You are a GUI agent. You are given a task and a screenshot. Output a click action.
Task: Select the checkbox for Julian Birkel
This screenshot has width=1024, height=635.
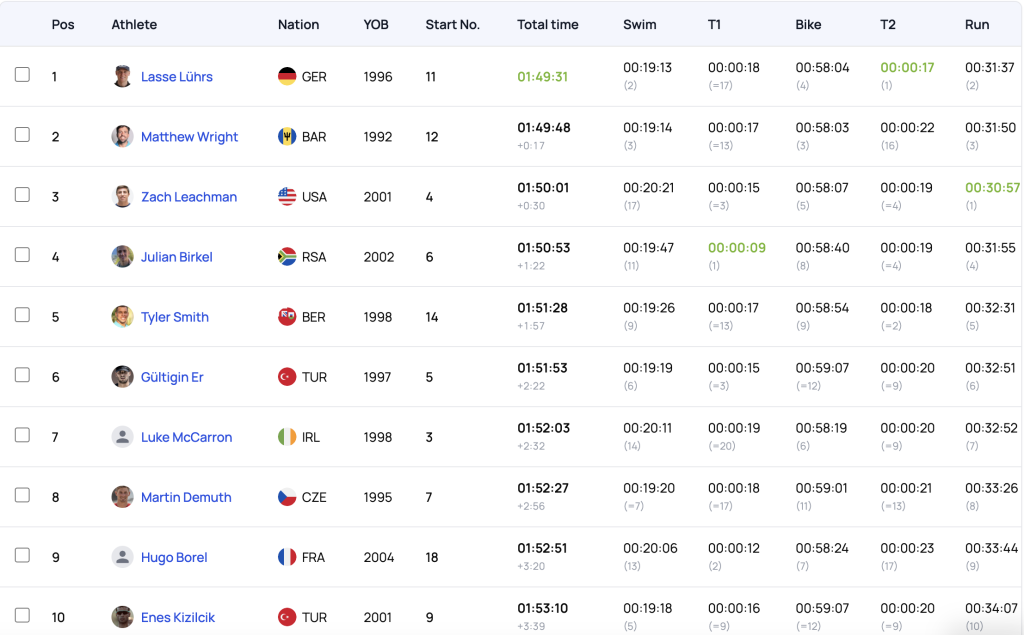(x=22, y=255)
